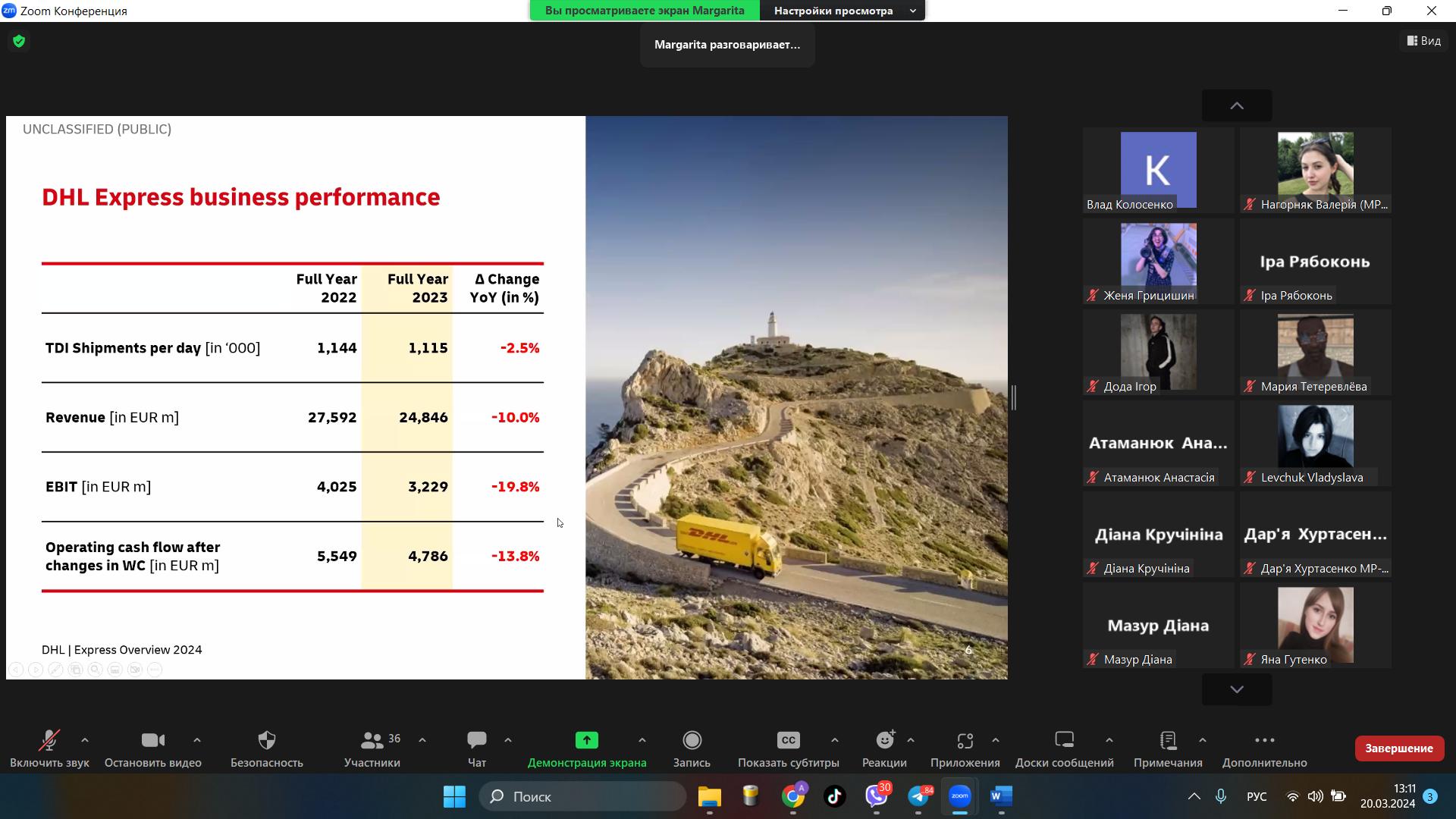
Task: Click the gallery panel resize divider handle
Action: click(1014, 397)
